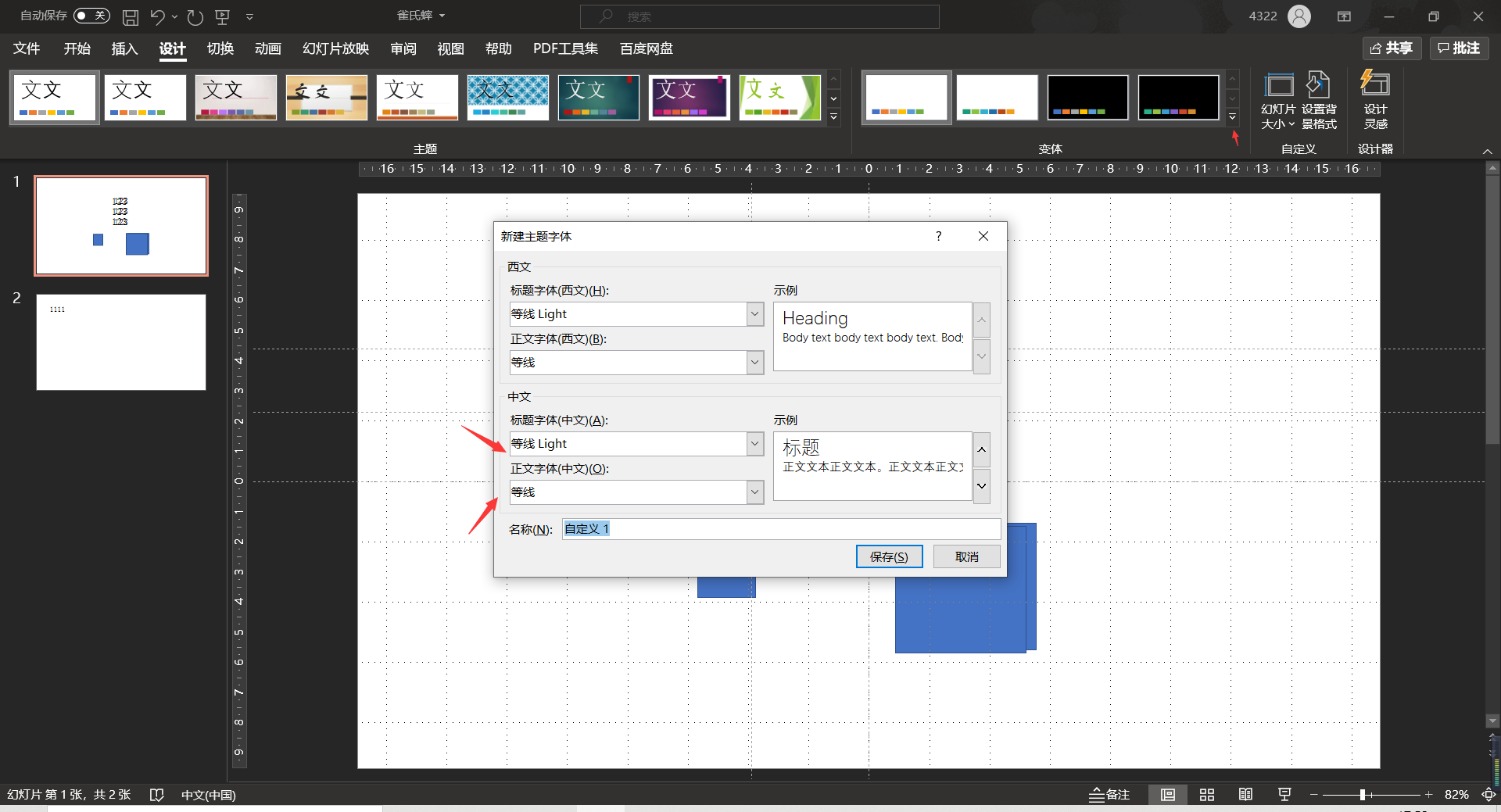The height and width of the screenshot is (812, 1501).
Task: Click the user account avatar icon
Action: coord(1299,16)
